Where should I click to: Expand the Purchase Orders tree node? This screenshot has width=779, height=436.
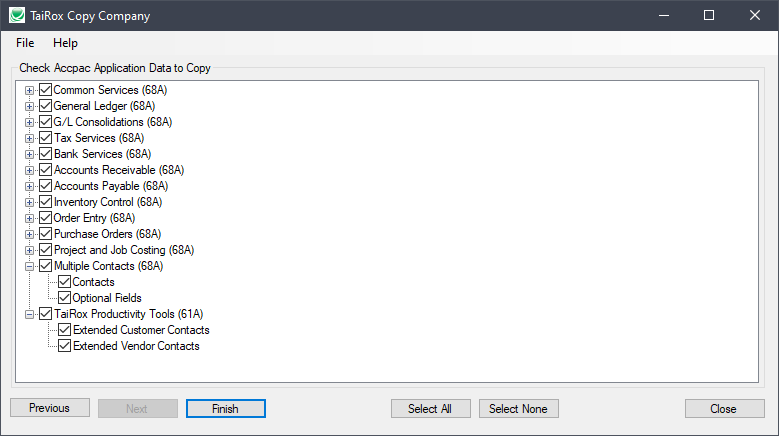29,234
